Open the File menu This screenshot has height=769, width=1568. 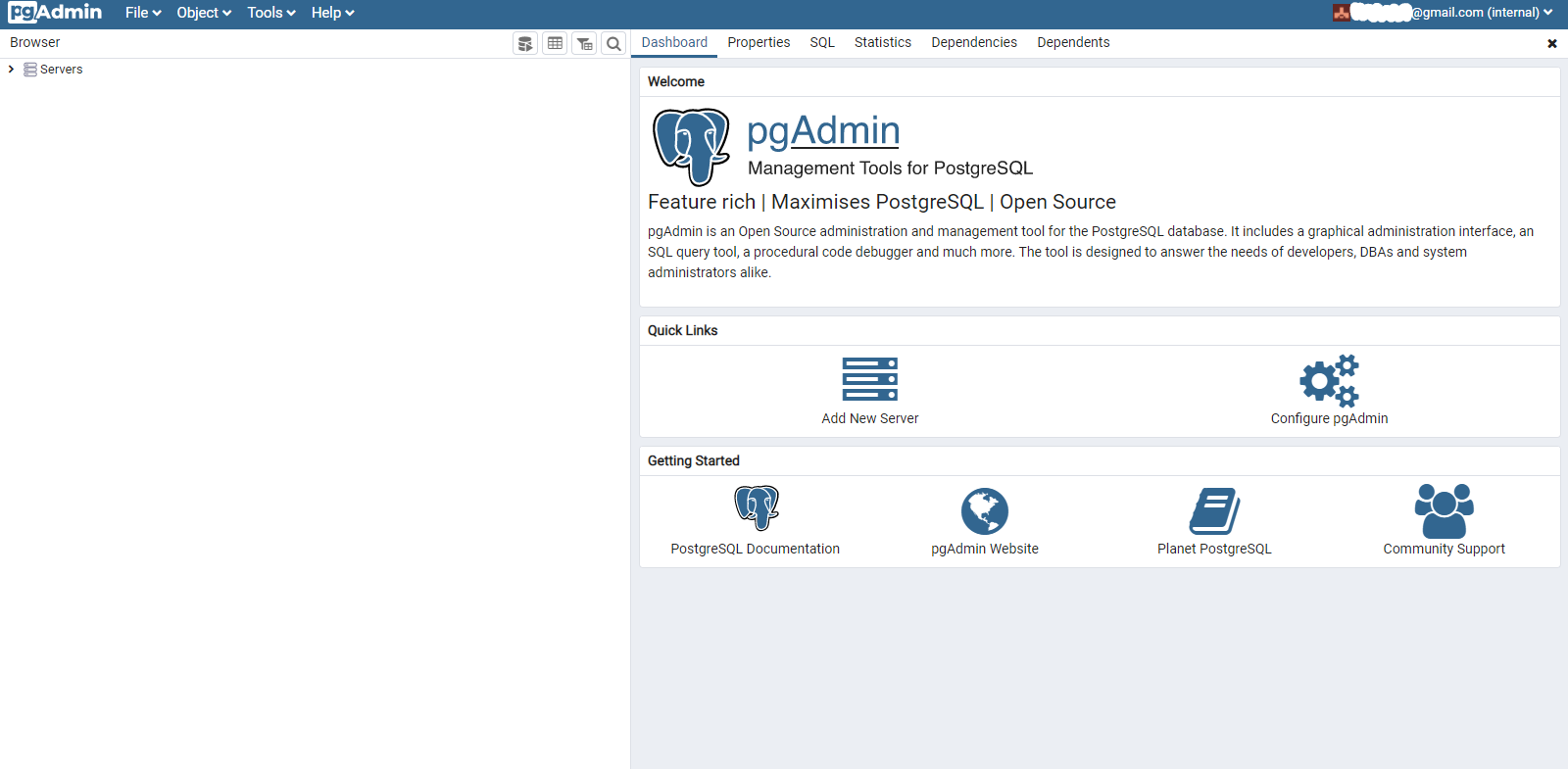[x=143, y=13]
